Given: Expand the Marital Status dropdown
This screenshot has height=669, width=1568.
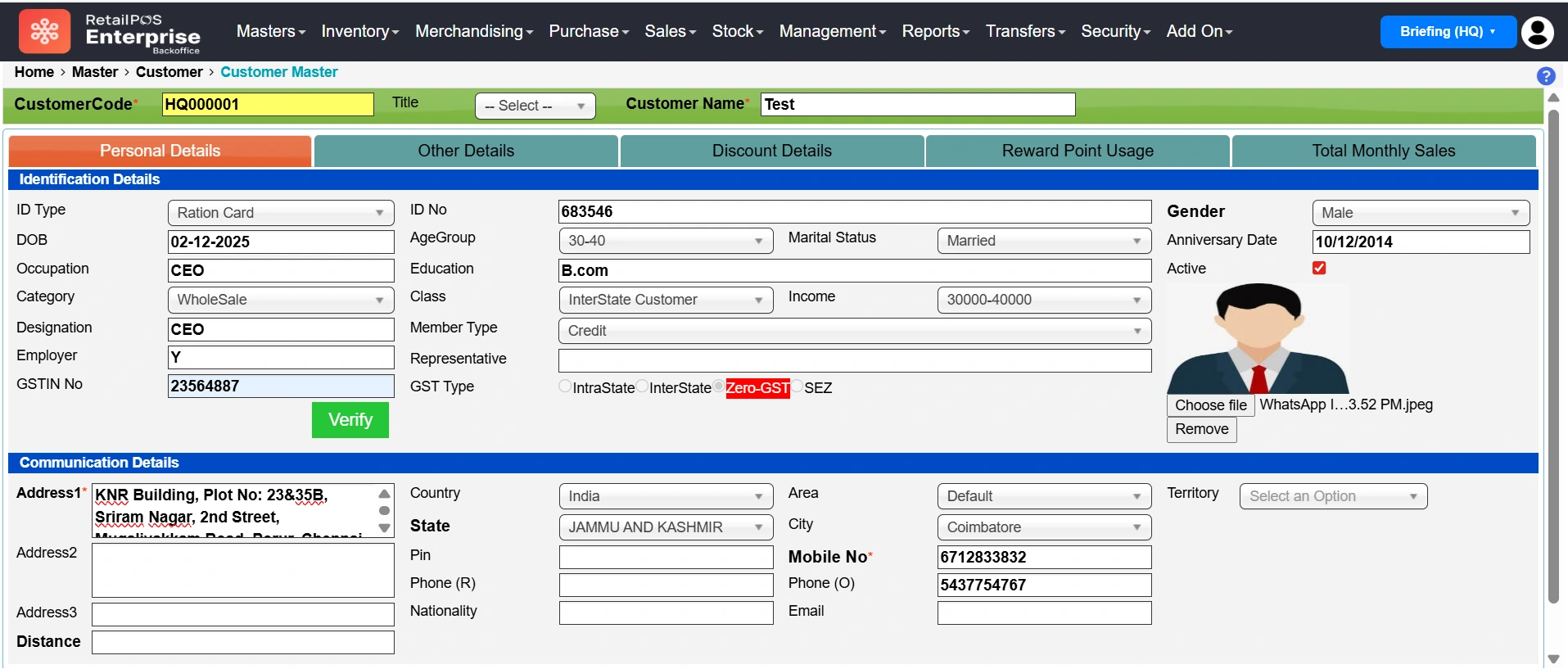Looking at the screenshot, I should (1043, 241).
